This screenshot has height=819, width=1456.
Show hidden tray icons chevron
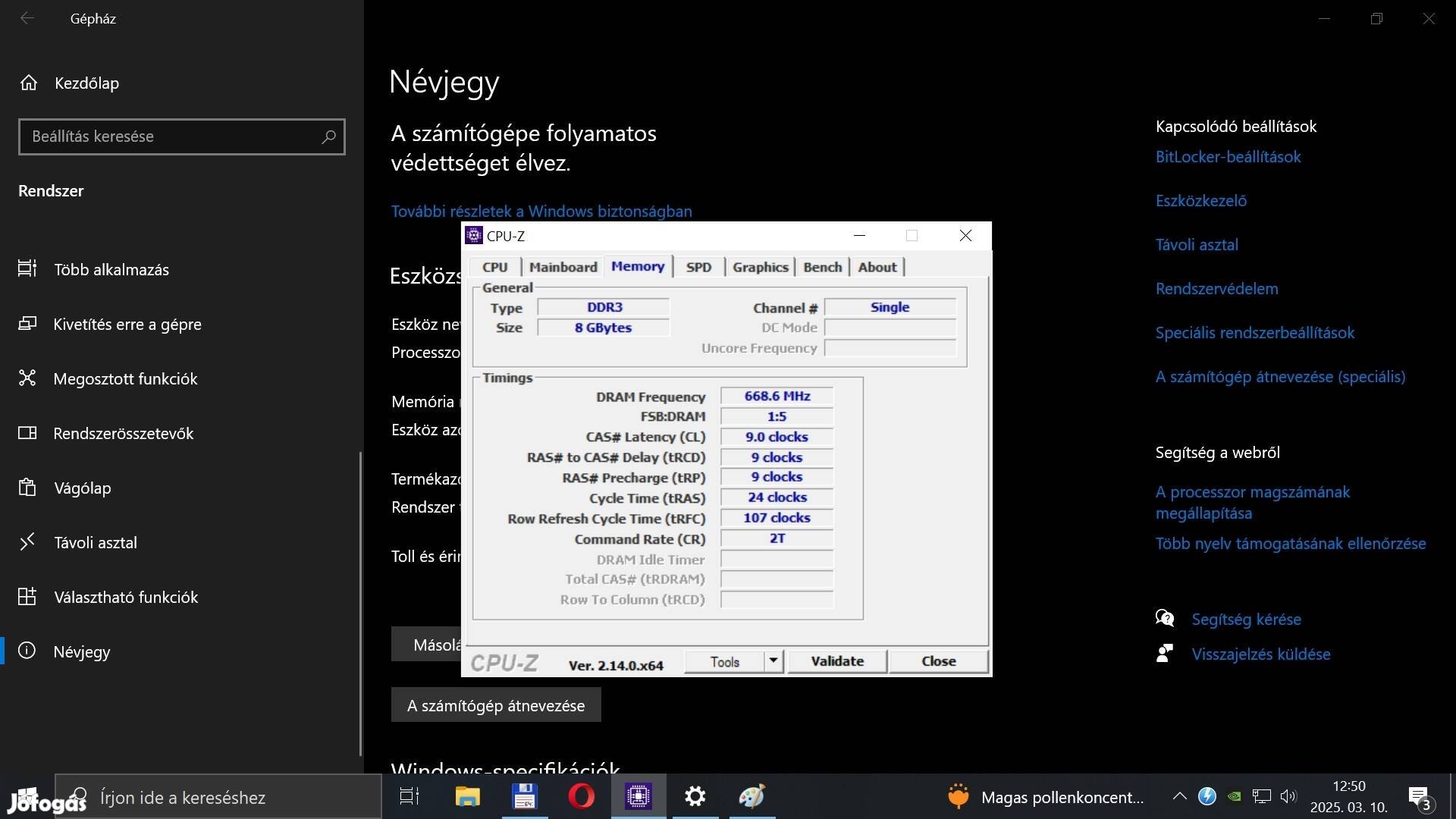point(1179,796)
